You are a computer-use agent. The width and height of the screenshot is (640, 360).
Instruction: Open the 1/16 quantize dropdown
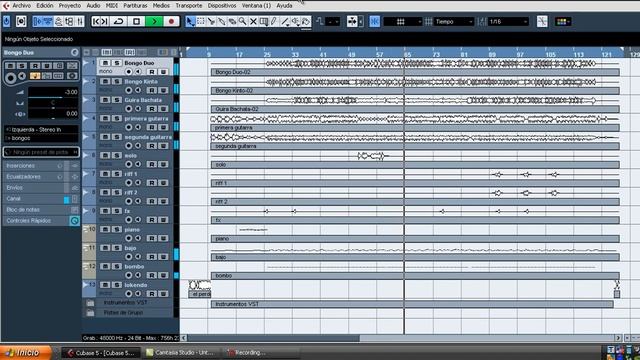click(x=508, y=22)
